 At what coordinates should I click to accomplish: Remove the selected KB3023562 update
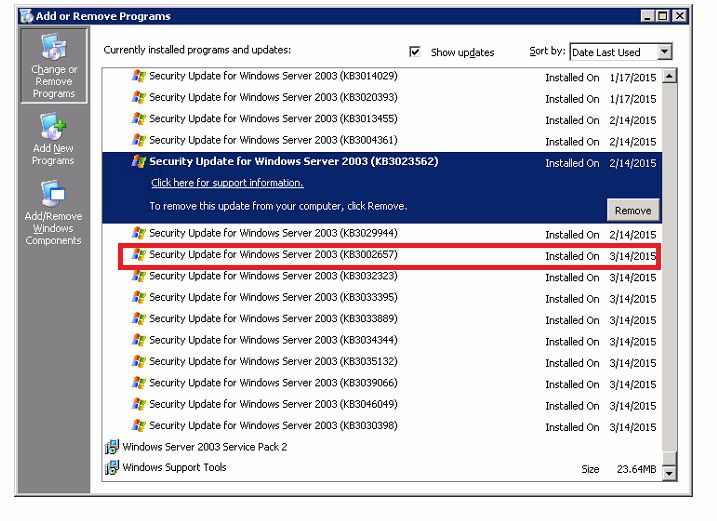633,210
